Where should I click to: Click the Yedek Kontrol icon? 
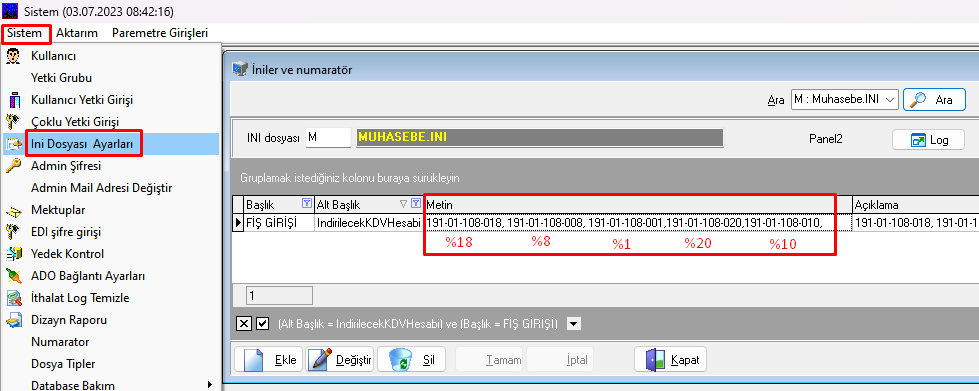coord(13,254)
